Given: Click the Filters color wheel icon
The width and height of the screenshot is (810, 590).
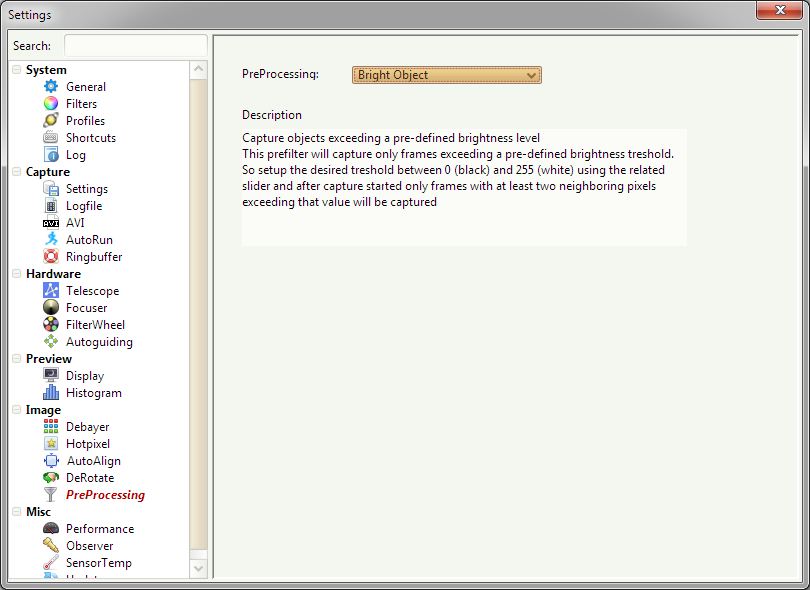Looking at the screenshot, I should tap(51, 103).
